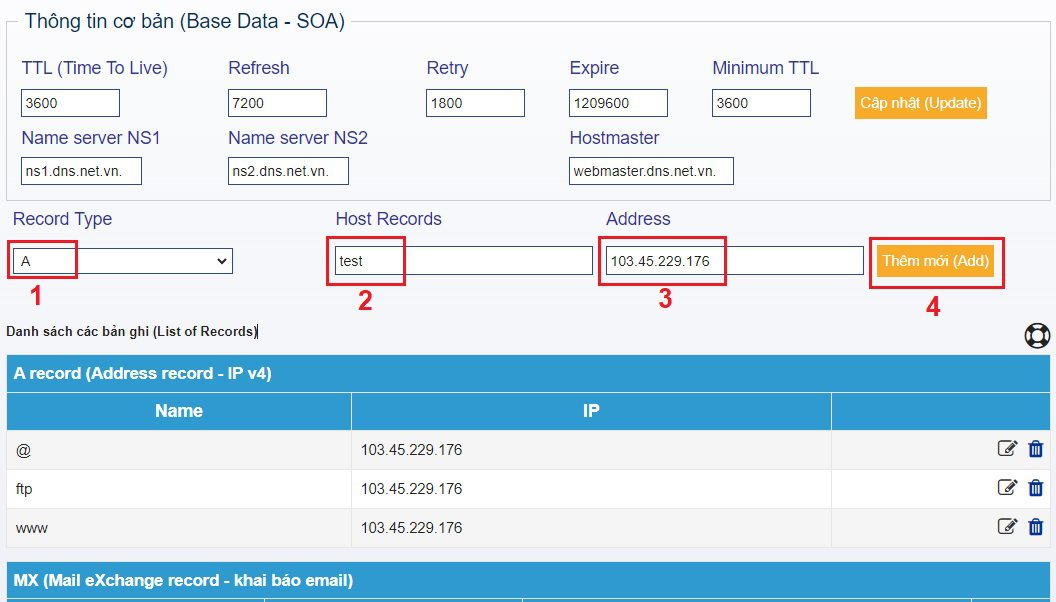Select the ftp name cell

(179, 489)
